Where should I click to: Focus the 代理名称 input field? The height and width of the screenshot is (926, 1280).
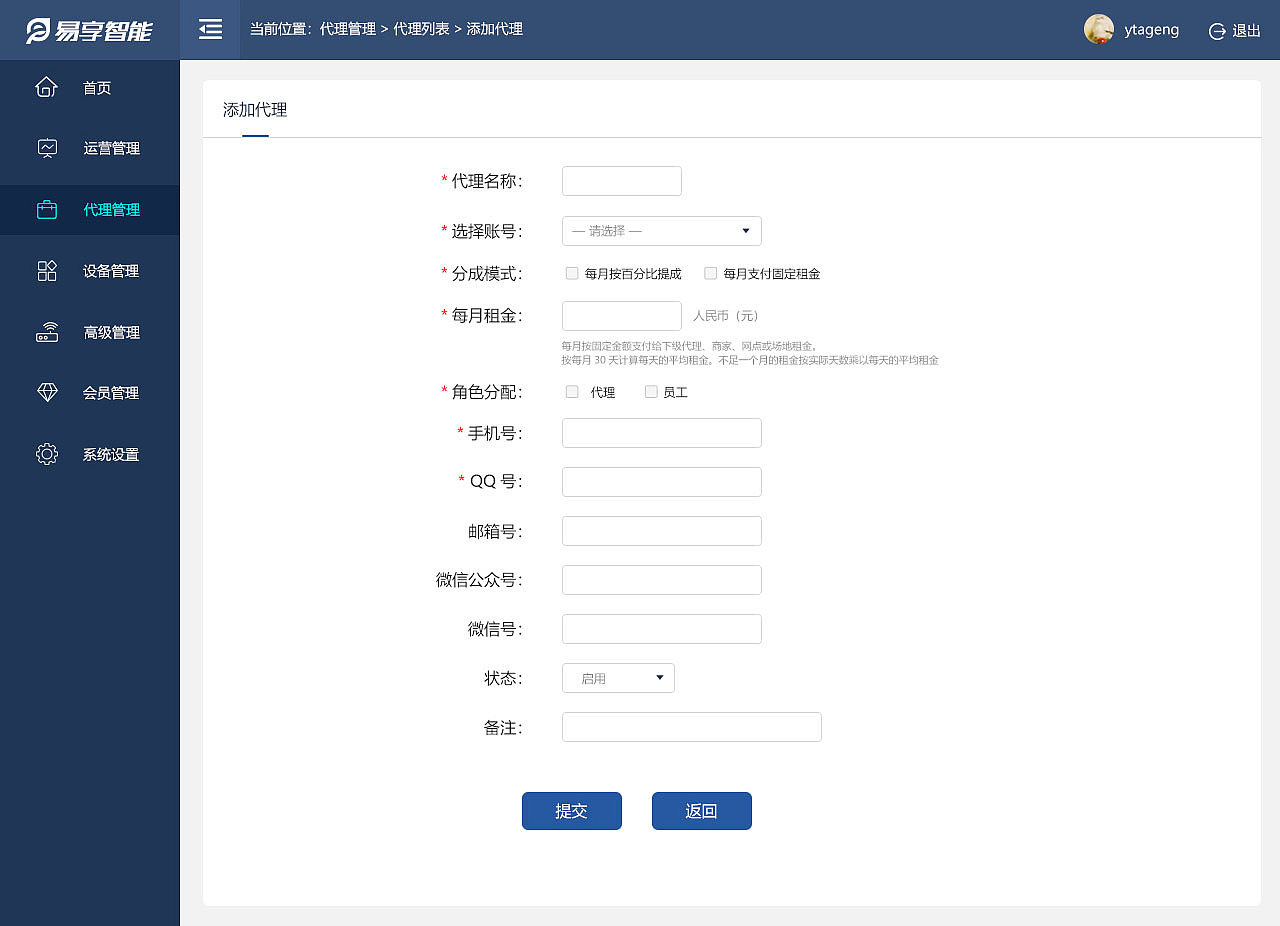point(621,181)
